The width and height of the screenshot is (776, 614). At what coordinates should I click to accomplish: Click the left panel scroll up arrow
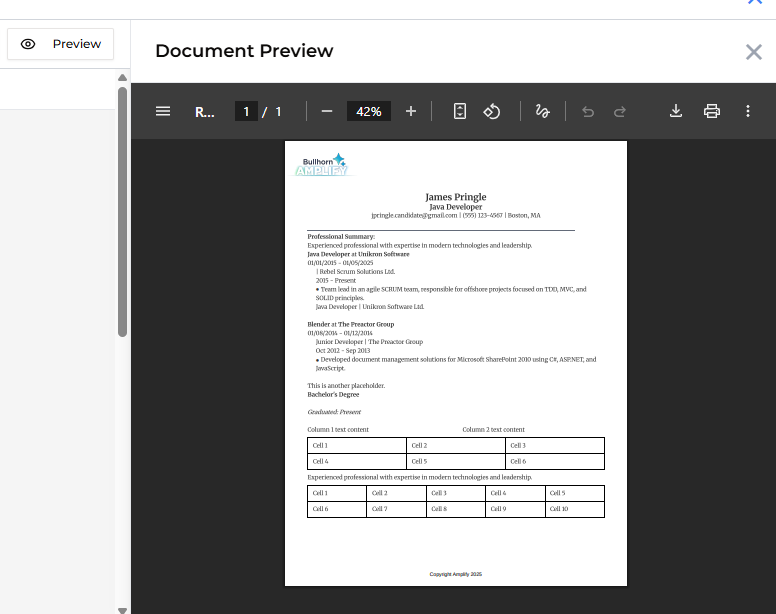123,77
